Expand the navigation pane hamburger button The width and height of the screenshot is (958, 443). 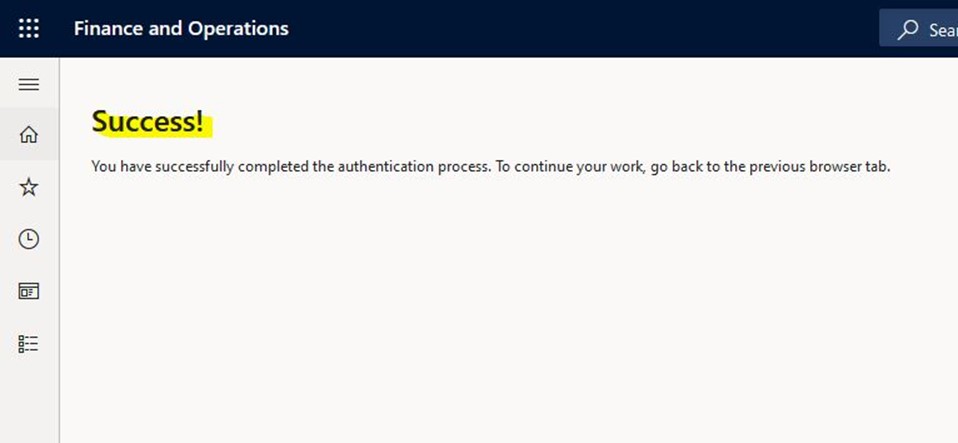click(29, 84)
